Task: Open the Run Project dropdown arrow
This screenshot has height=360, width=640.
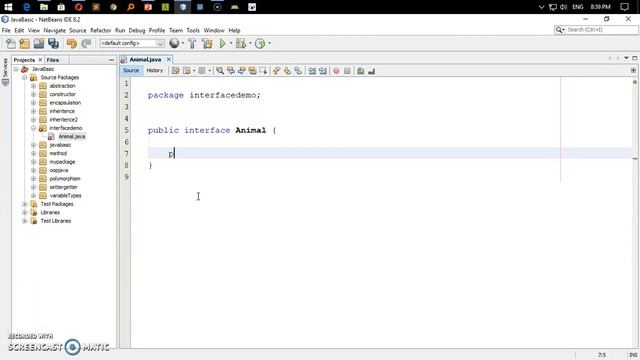Action: point(231,43)
